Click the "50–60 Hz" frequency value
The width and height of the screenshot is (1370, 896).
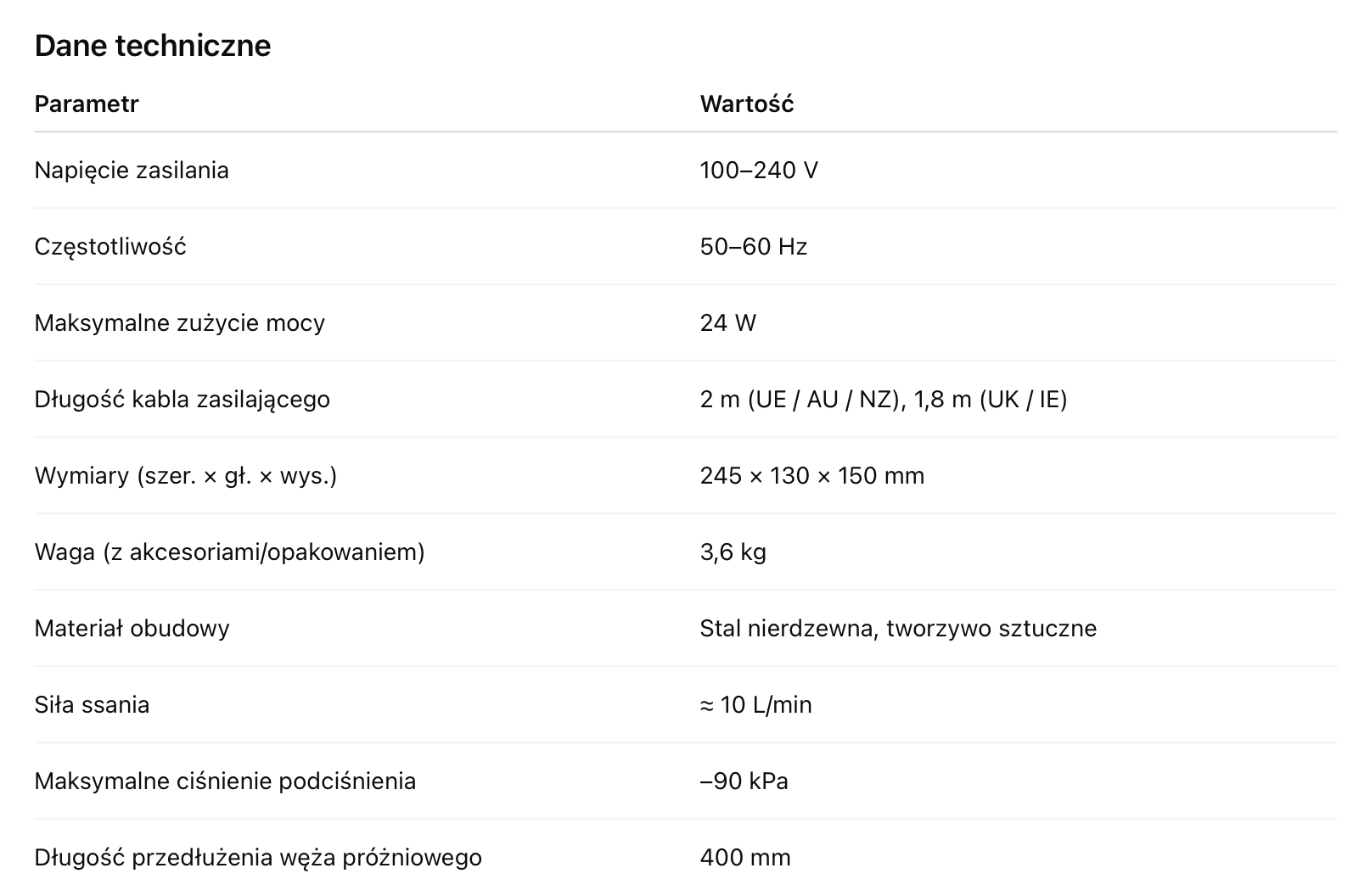754,247
